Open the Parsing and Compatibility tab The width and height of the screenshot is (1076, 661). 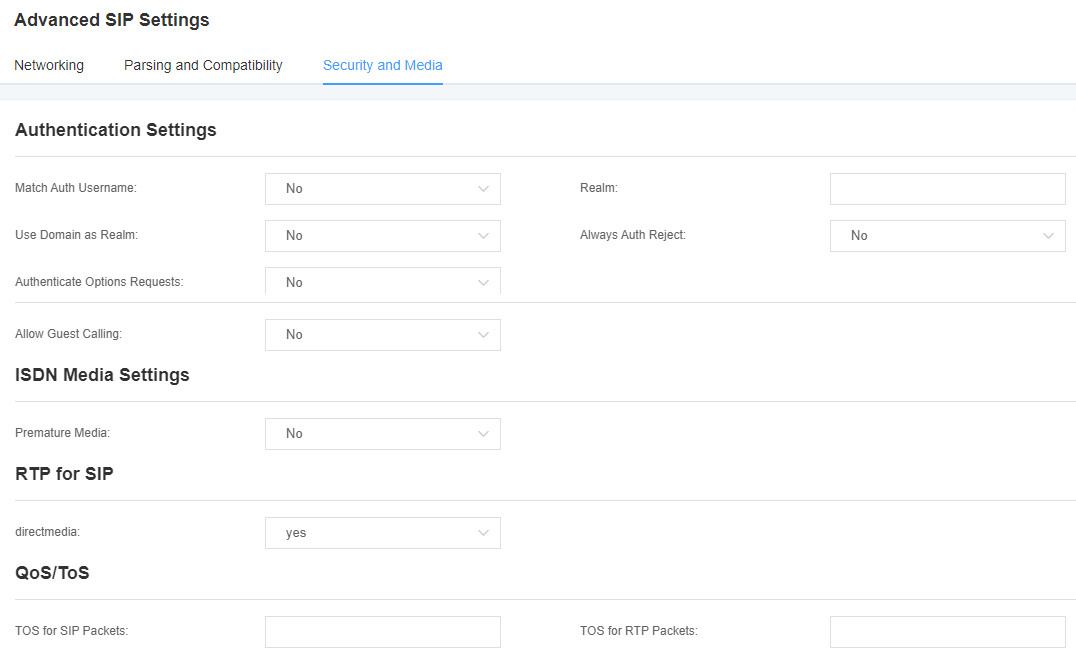point(203,65)
